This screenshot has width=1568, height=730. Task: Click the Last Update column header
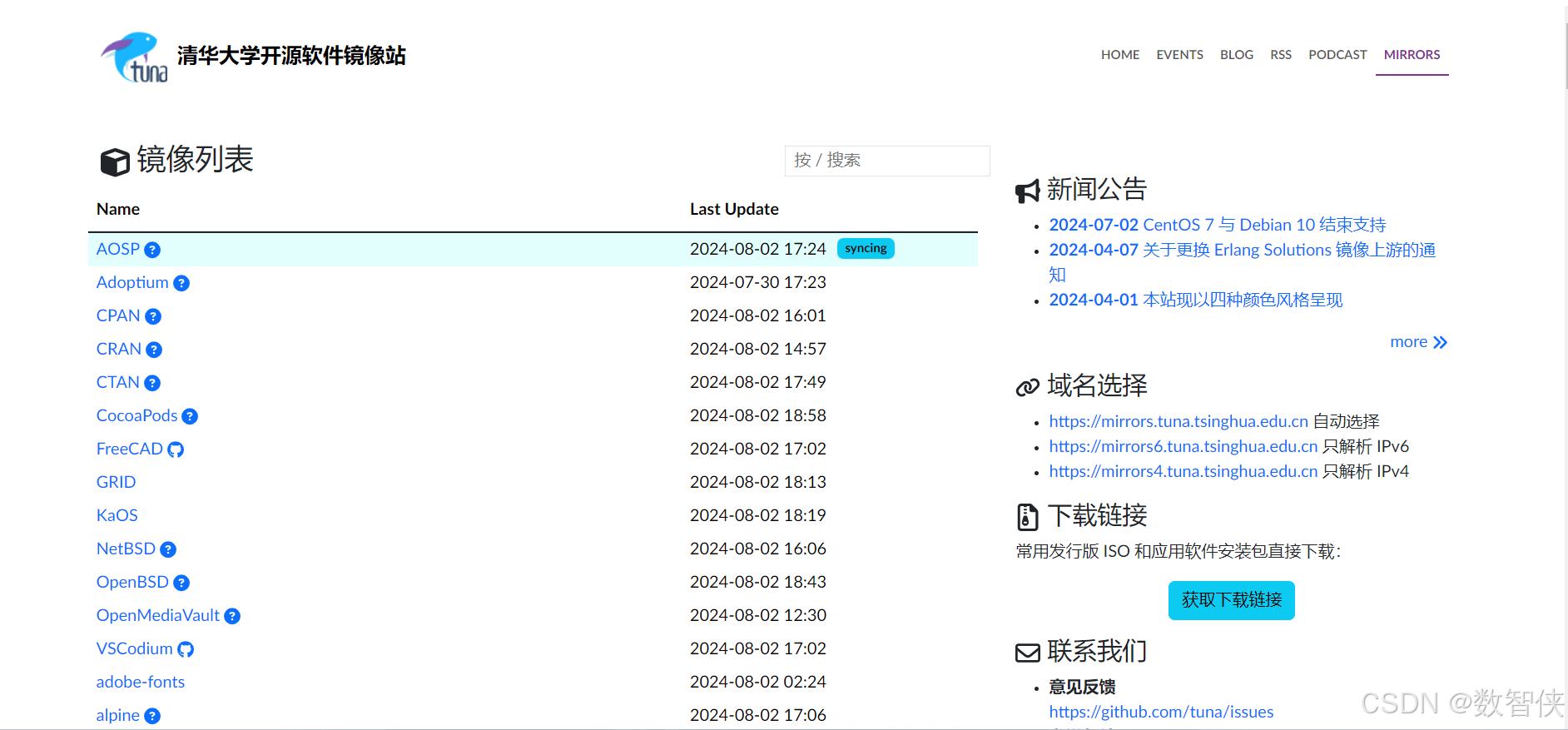tap(734, 209)
